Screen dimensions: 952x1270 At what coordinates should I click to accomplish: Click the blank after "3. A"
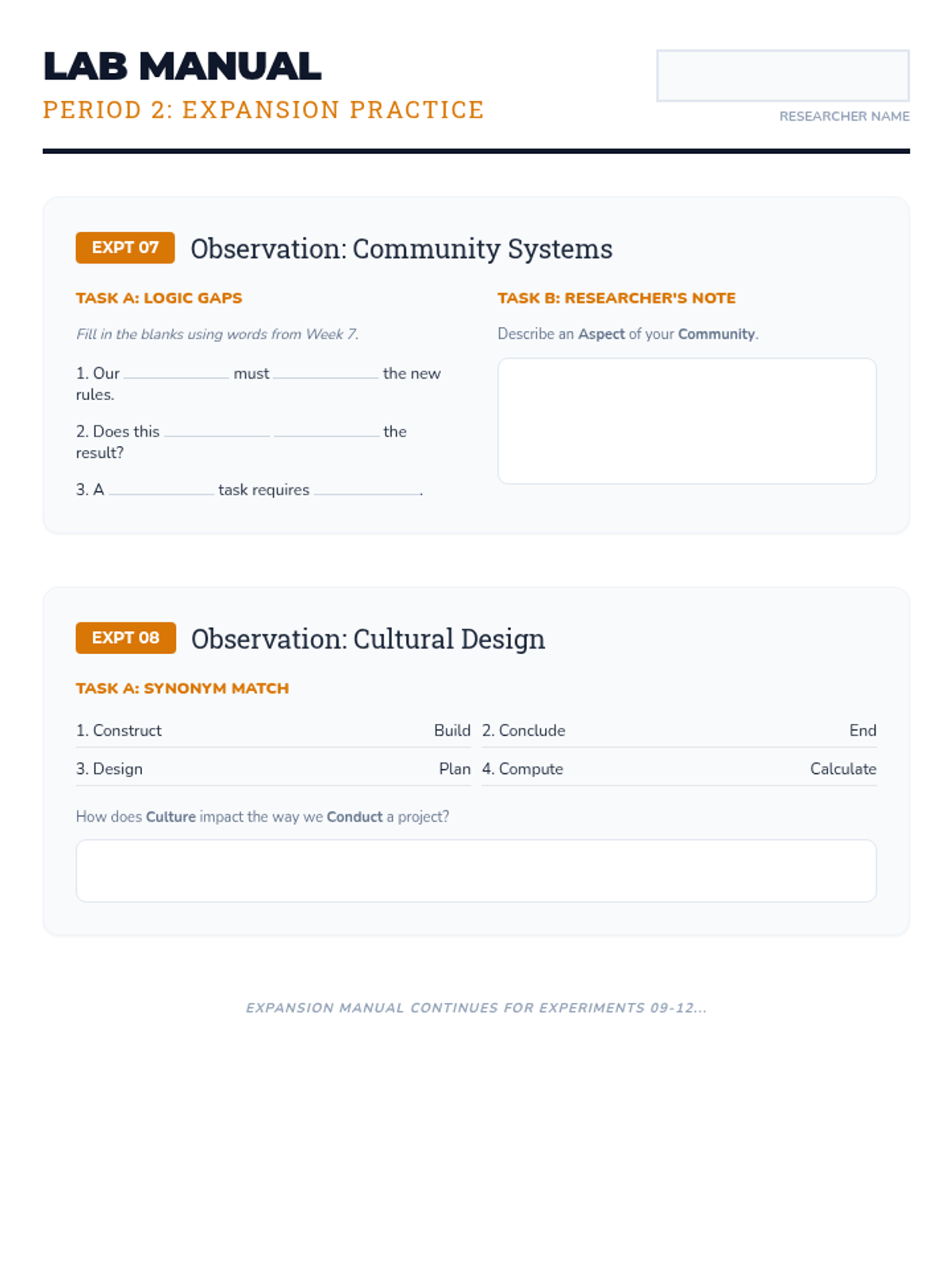tap(161, 490)
